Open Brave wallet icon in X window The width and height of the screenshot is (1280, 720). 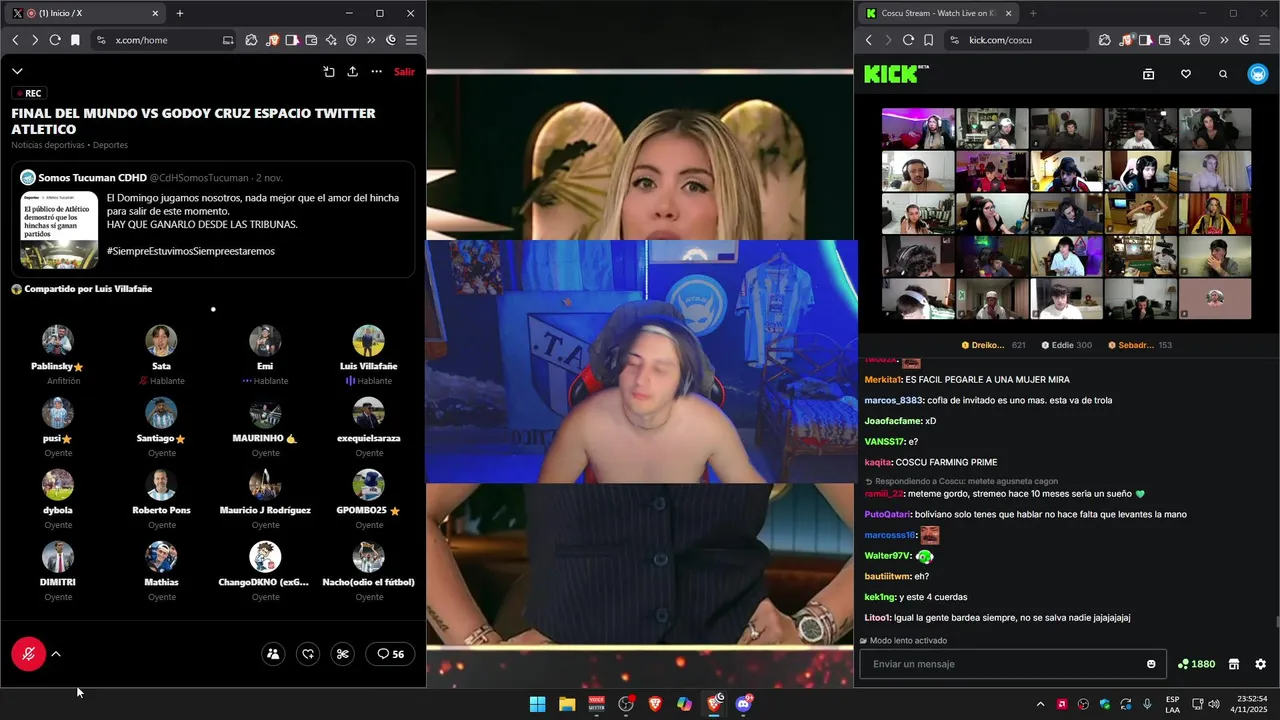coord(311,40)
